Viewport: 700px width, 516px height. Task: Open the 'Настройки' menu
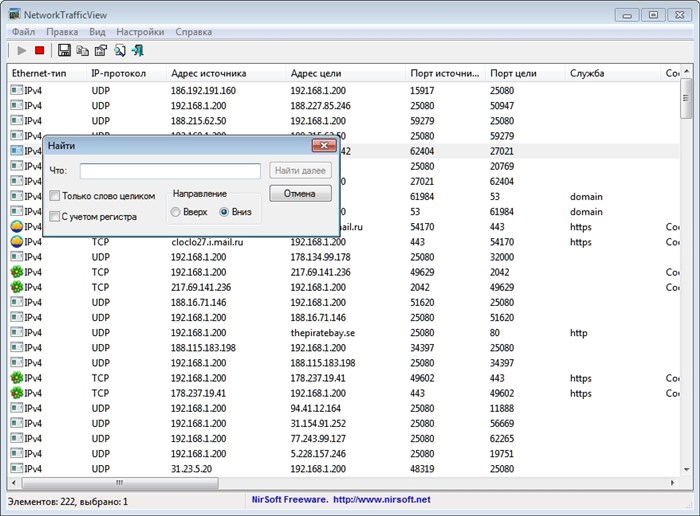tap(140, 32)
